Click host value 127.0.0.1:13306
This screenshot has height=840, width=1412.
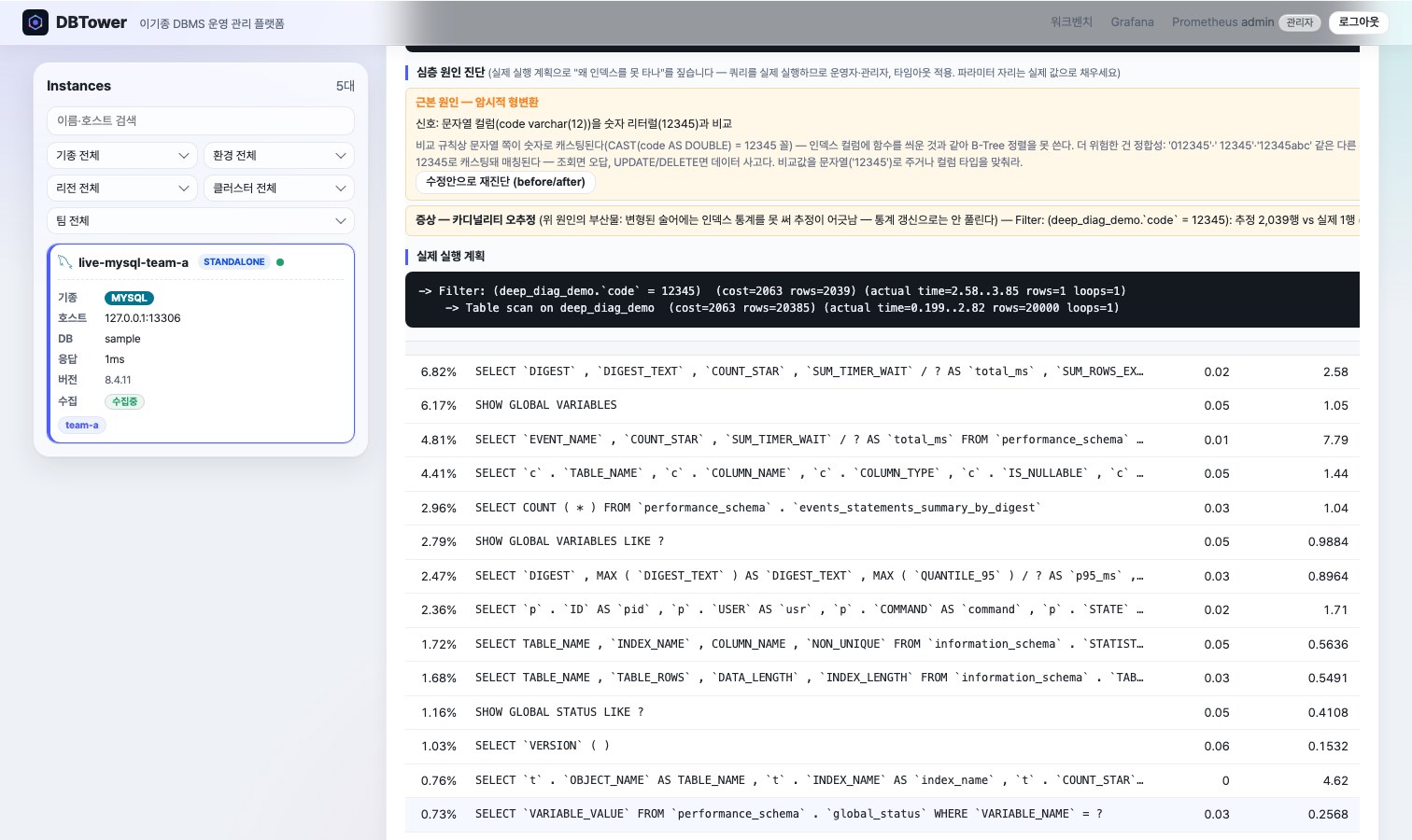(143, 318)
